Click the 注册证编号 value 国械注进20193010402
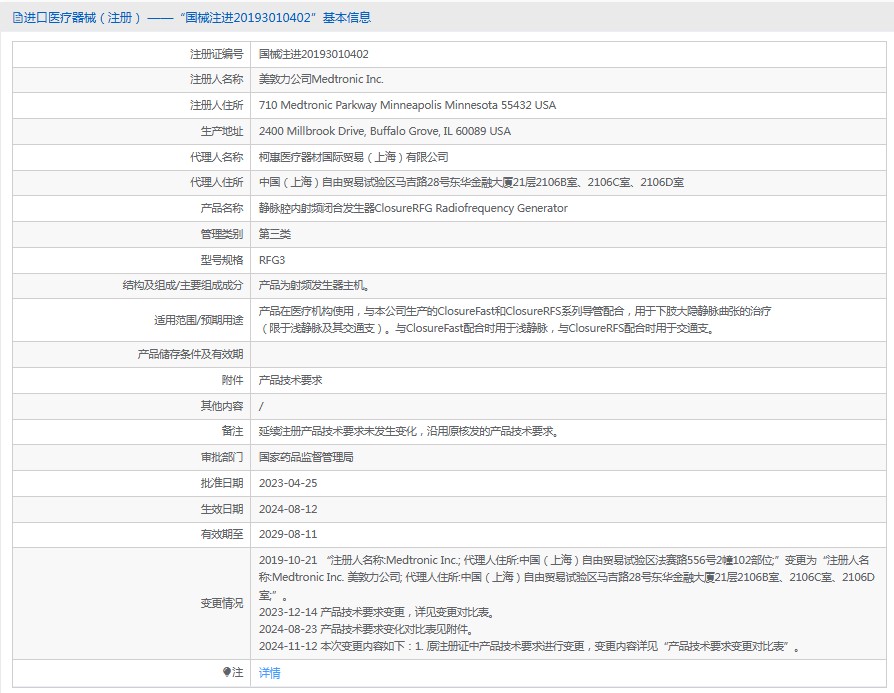This screenshot has height=693, width=894. (x=313, y=54)
